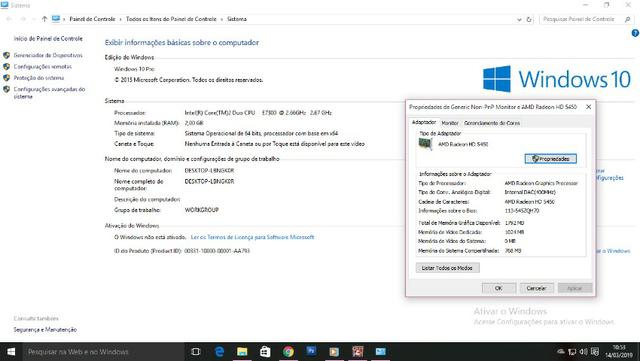Go up one level in Control Panel
640x361 pixels.
(44, 19)
